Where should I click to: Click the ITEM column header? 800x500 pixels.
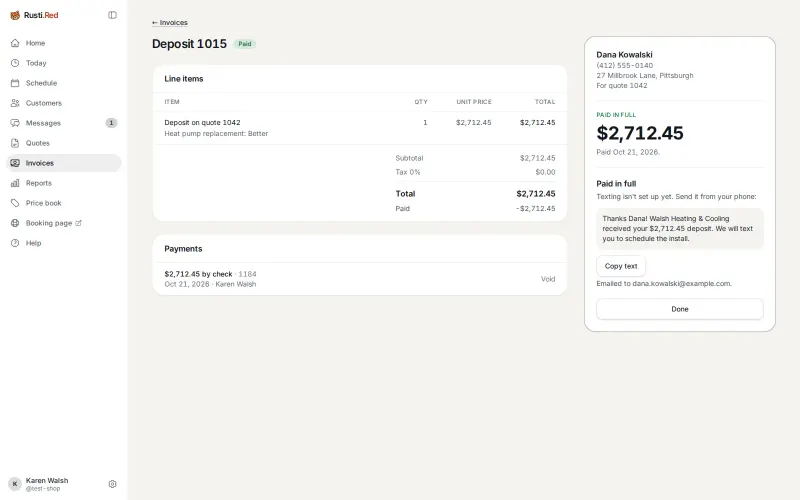(172, 102)
